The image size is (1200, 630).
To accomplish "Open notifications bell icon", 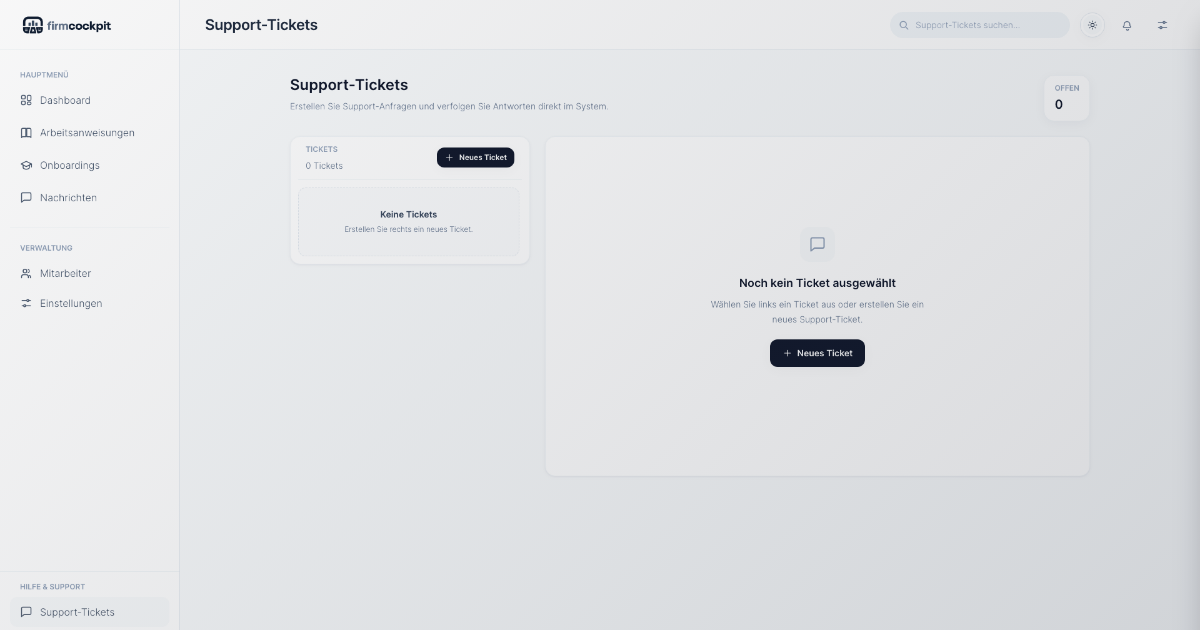I will pos(1127,25).
